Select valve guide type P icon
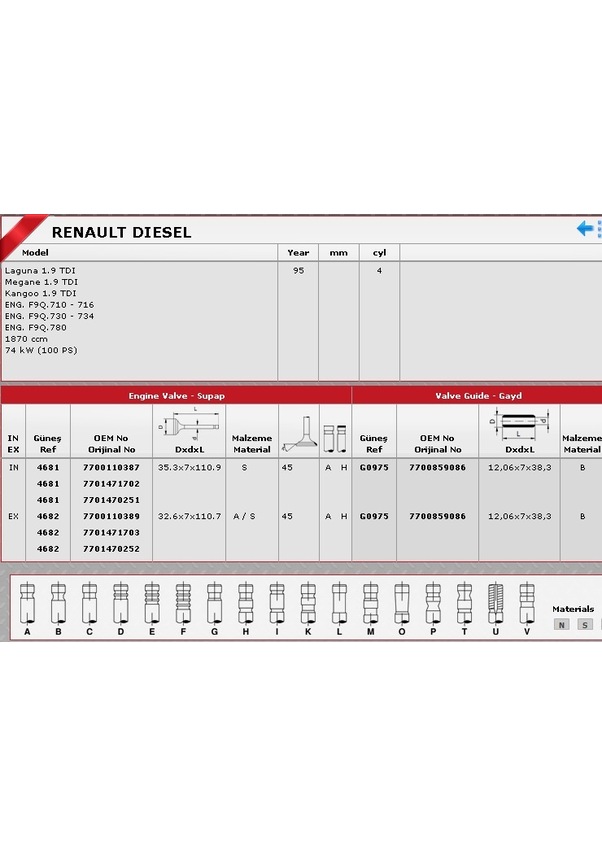The image size is (602, 857). pyautogui.click(x=433, y=603)
